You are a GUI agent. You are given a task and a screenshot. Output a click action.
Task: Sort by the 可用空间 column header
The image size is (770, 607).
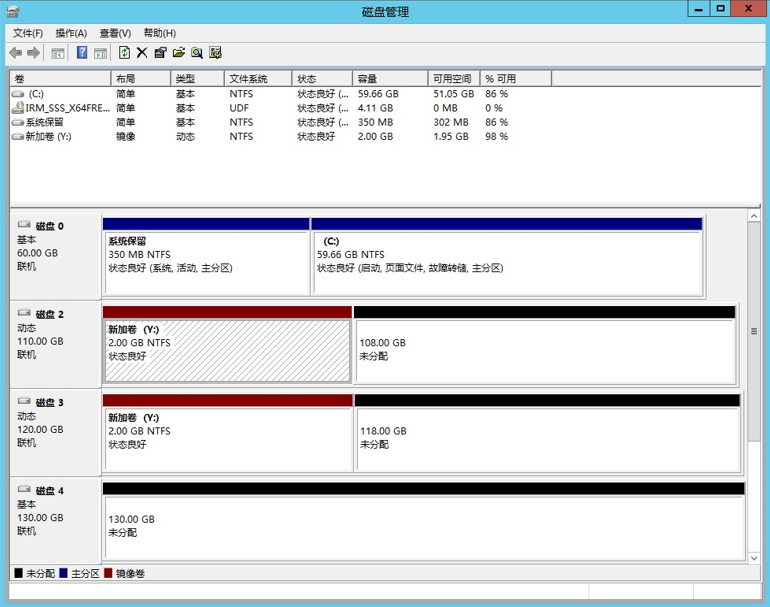click(x=454, y=79)
